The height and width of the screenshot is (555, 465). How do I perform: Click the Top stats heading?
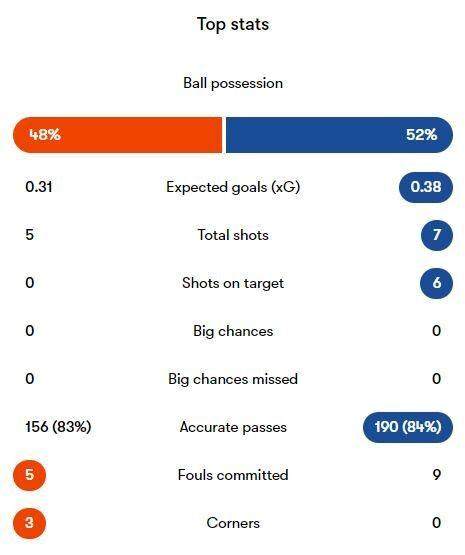tap(233, 24)
